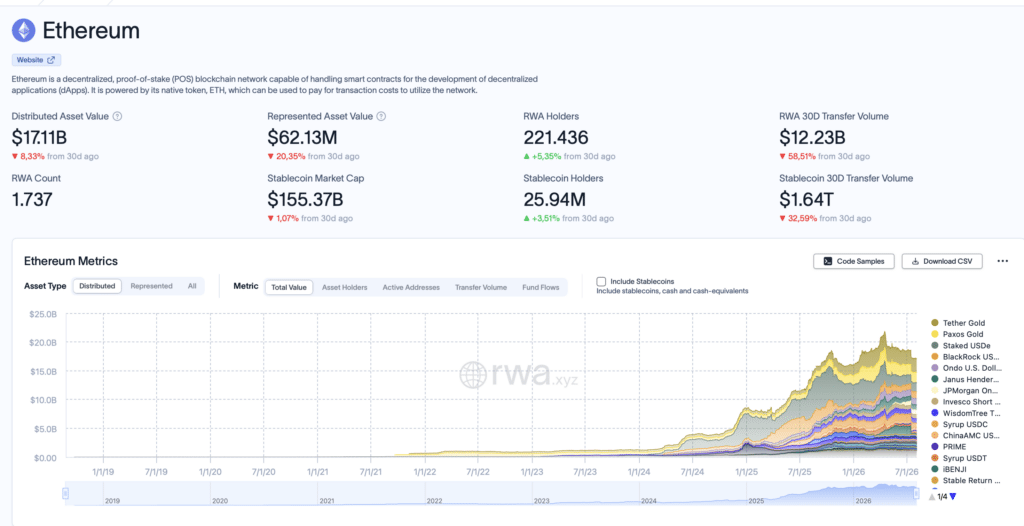Show the Distributed Asset Value help icon
This screenshot has height=526, width=1024.
[118, 116]
